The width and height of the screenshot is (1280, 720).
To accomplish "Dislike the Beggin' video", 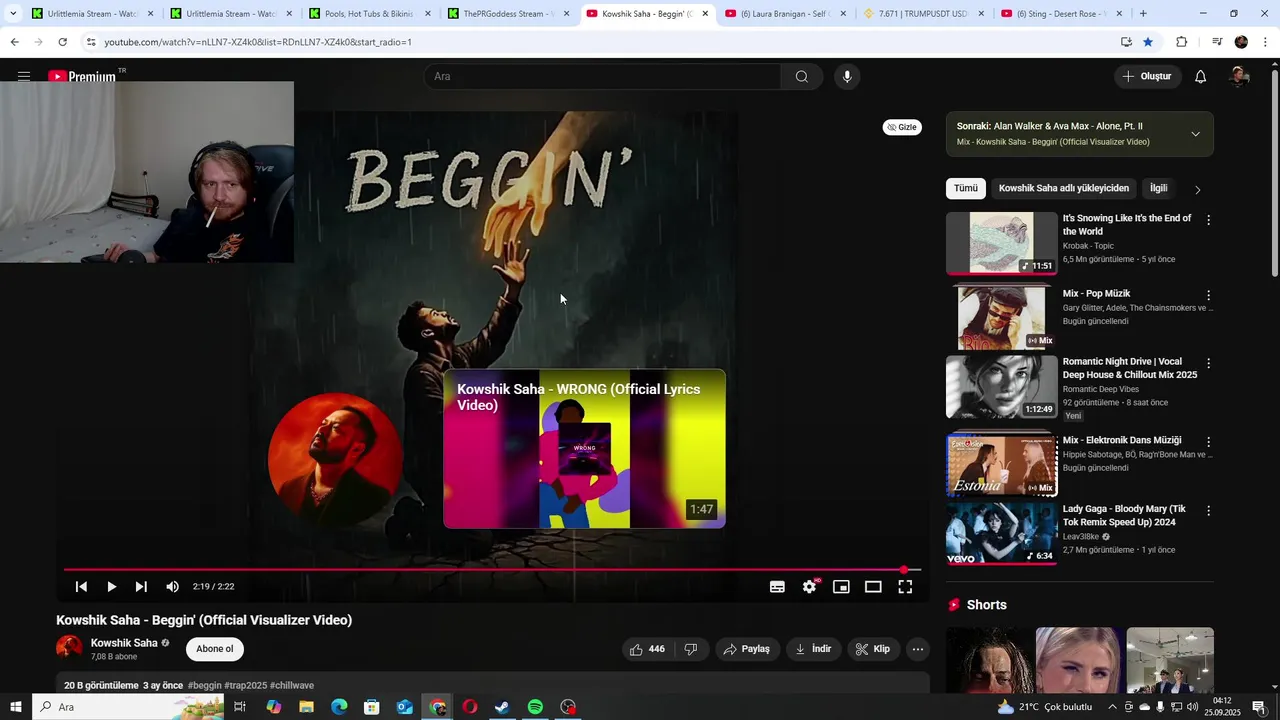I will tap(690, 649).
